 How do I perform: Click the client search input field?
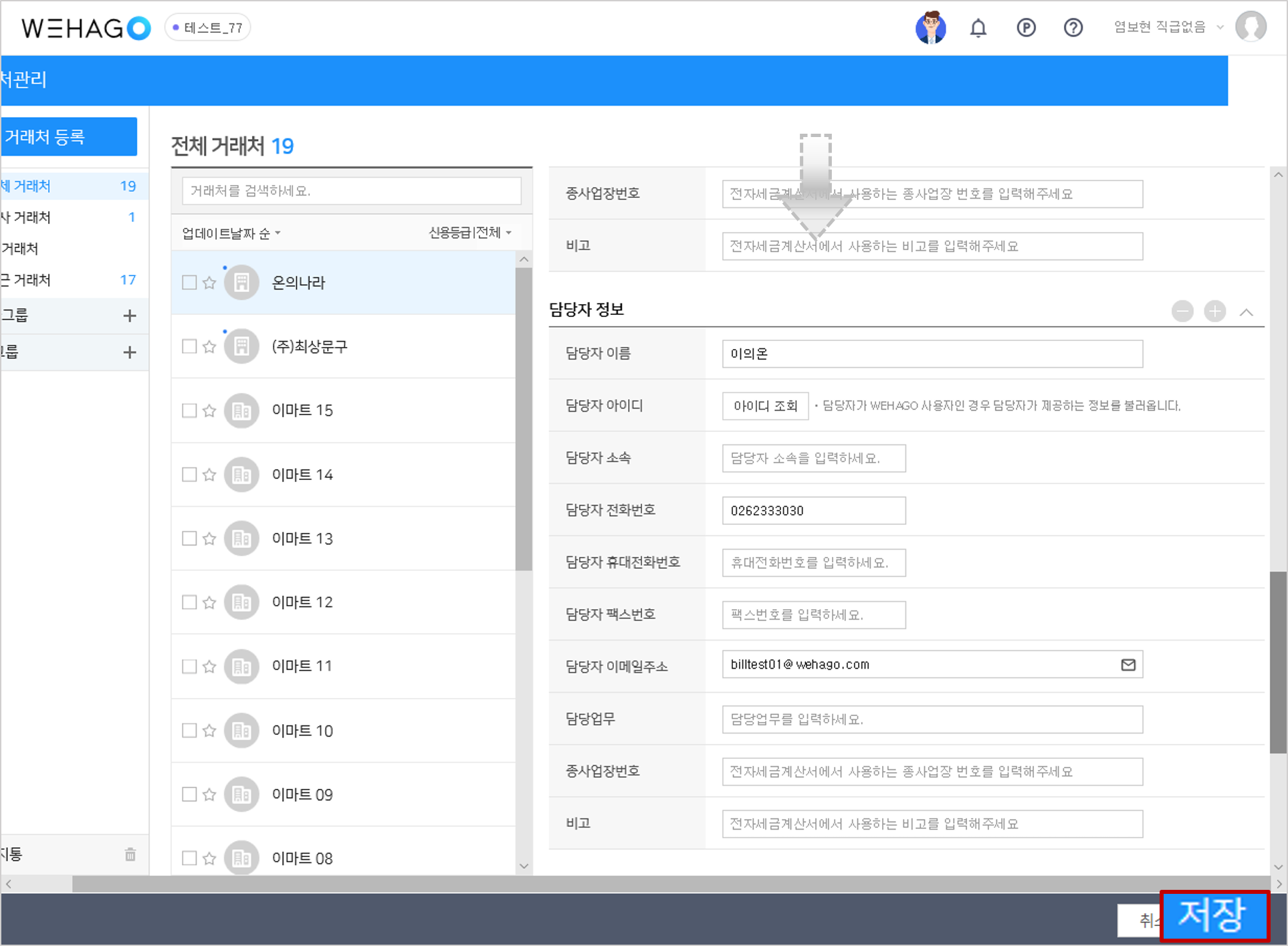coord(351,191)
